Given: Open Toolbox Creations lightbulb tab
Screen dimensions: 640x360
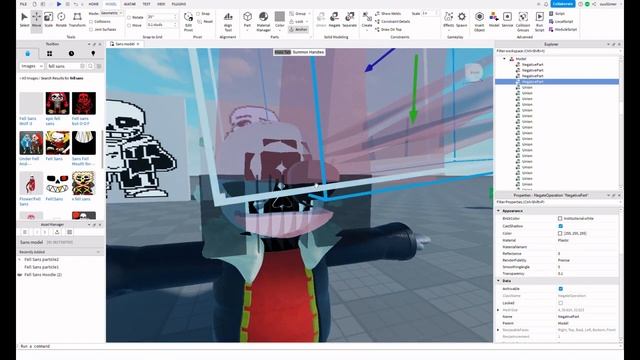Looking at the screenshot, I should (93, 53).
